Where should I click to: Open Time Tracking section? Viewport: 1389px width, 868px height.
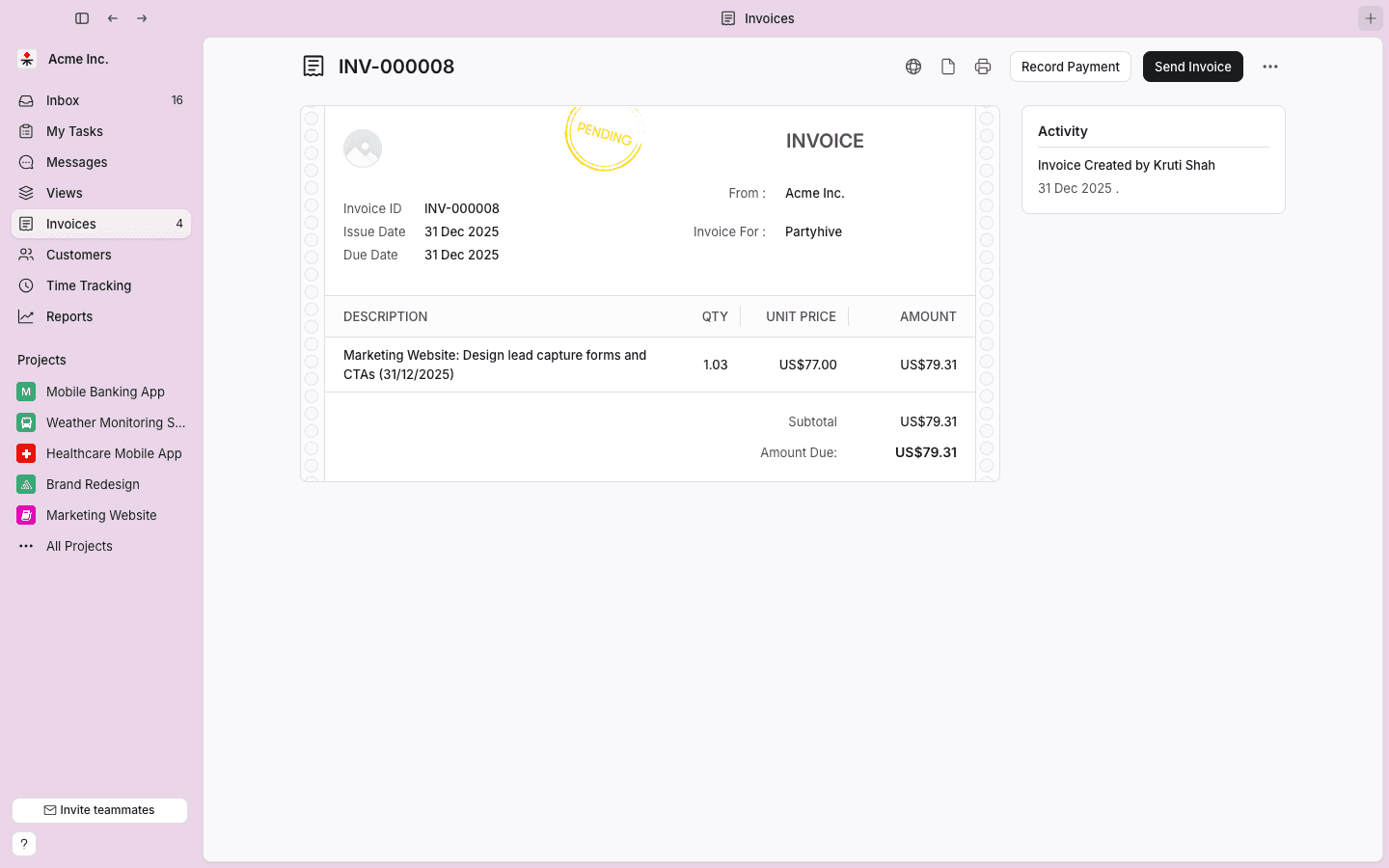click(x=101, y=285)
